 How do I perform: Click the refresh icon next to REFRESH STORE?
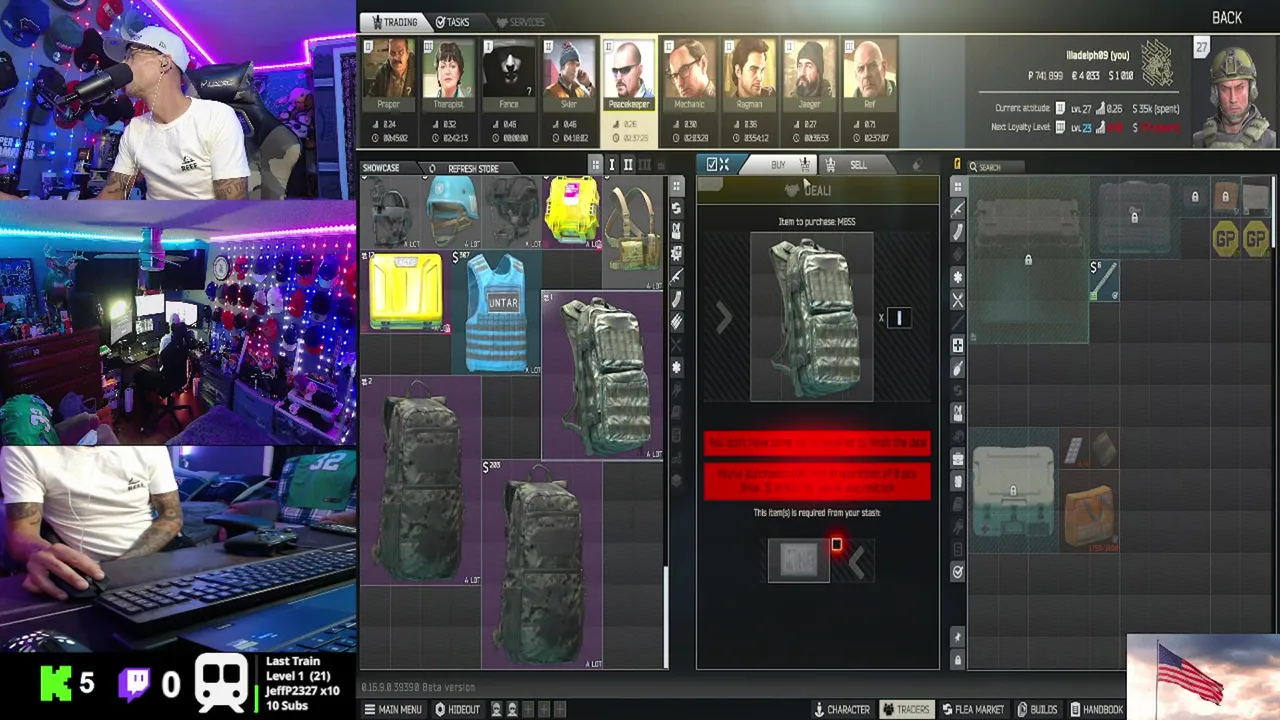432,168
